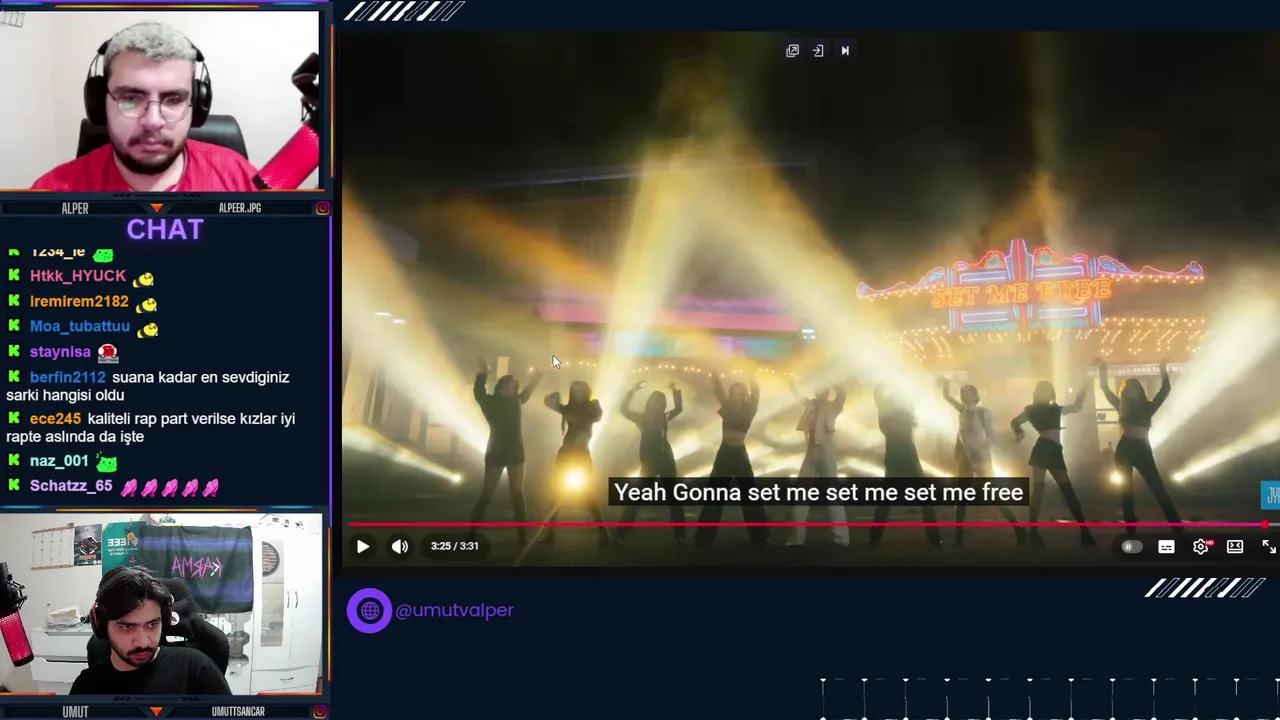This screenshot has width=1280, height=720.
Task: Select chat user Schatzz_65
Action: (x=71, y=486)
